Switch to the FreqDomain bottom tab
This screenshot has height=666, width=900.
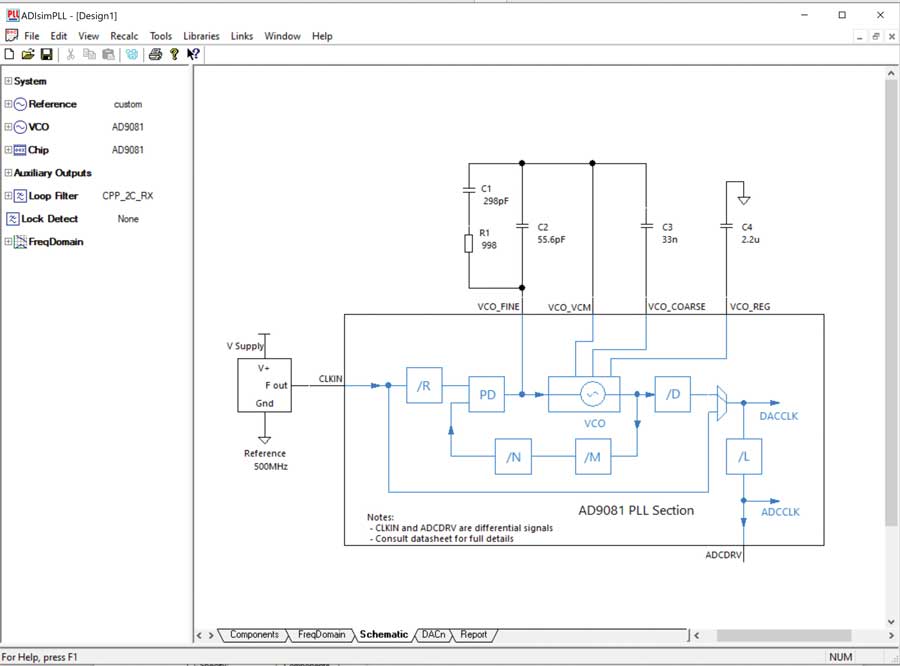coord(321,634)
